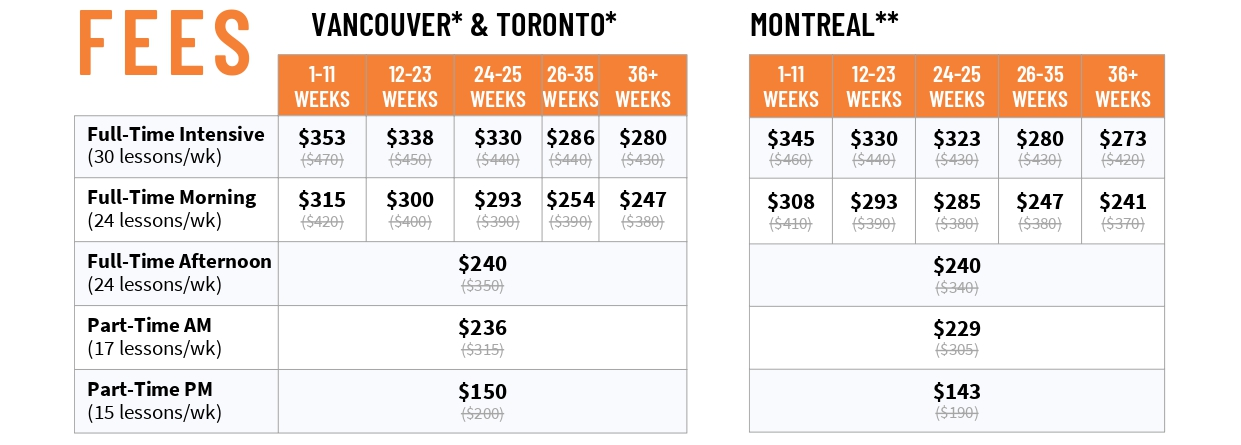
Task: Click the orange FEES heading
Action: [165, 42]
